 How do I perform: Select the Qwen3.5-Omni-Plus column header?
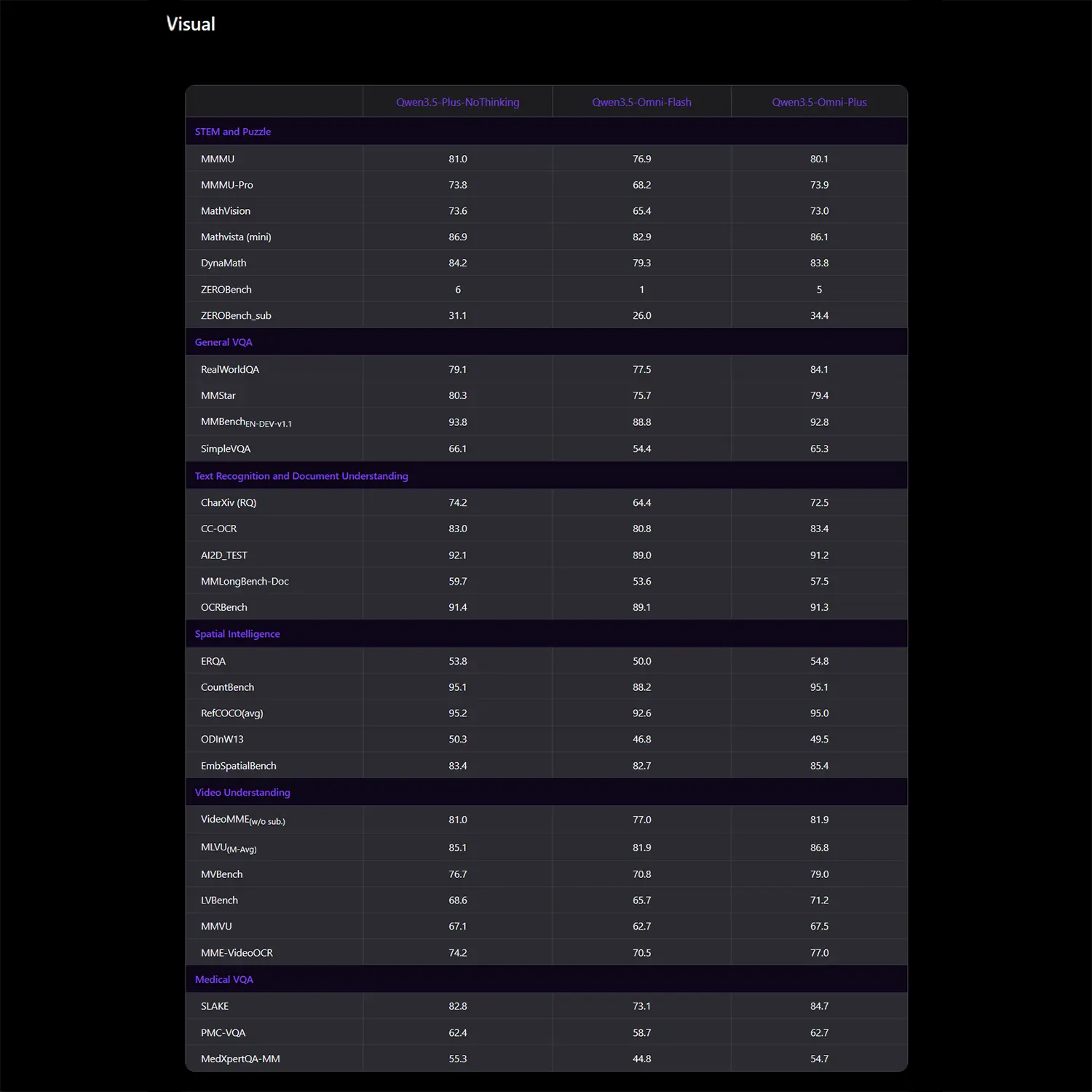click(x=819, y=102)
